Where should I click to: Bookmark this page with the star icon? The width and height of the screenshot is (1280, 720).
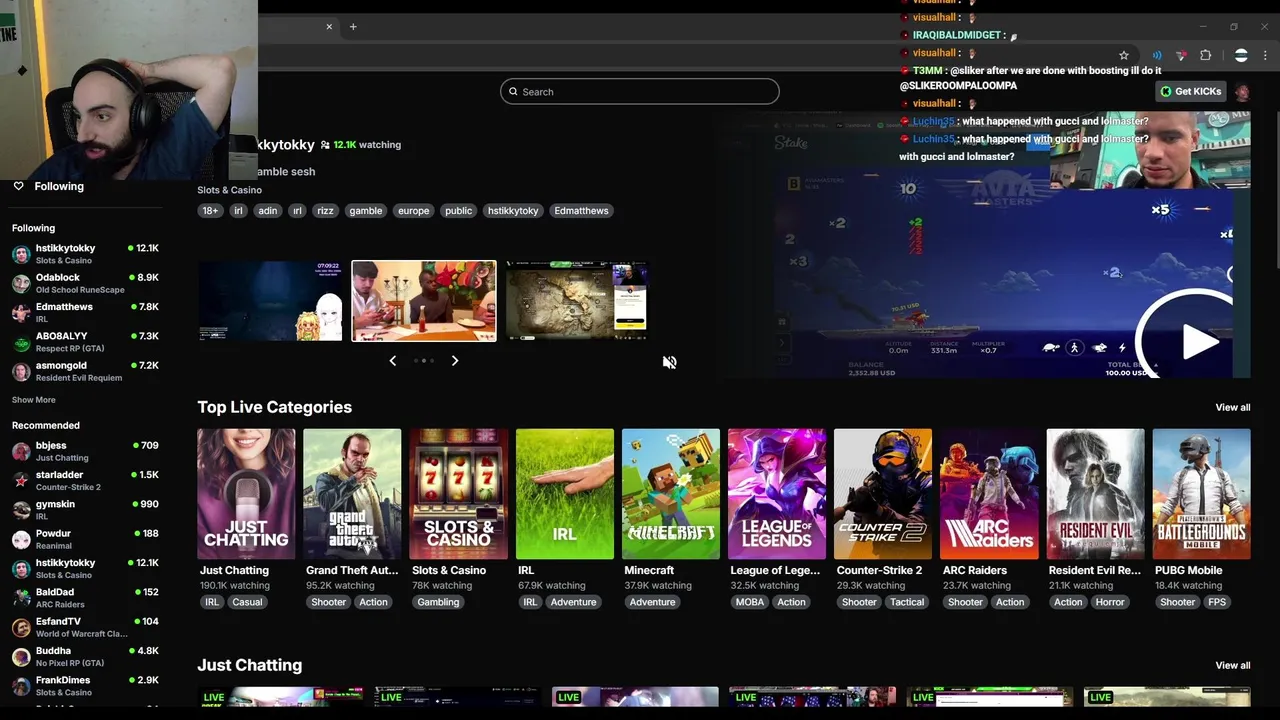click(x=1124, y=55)
